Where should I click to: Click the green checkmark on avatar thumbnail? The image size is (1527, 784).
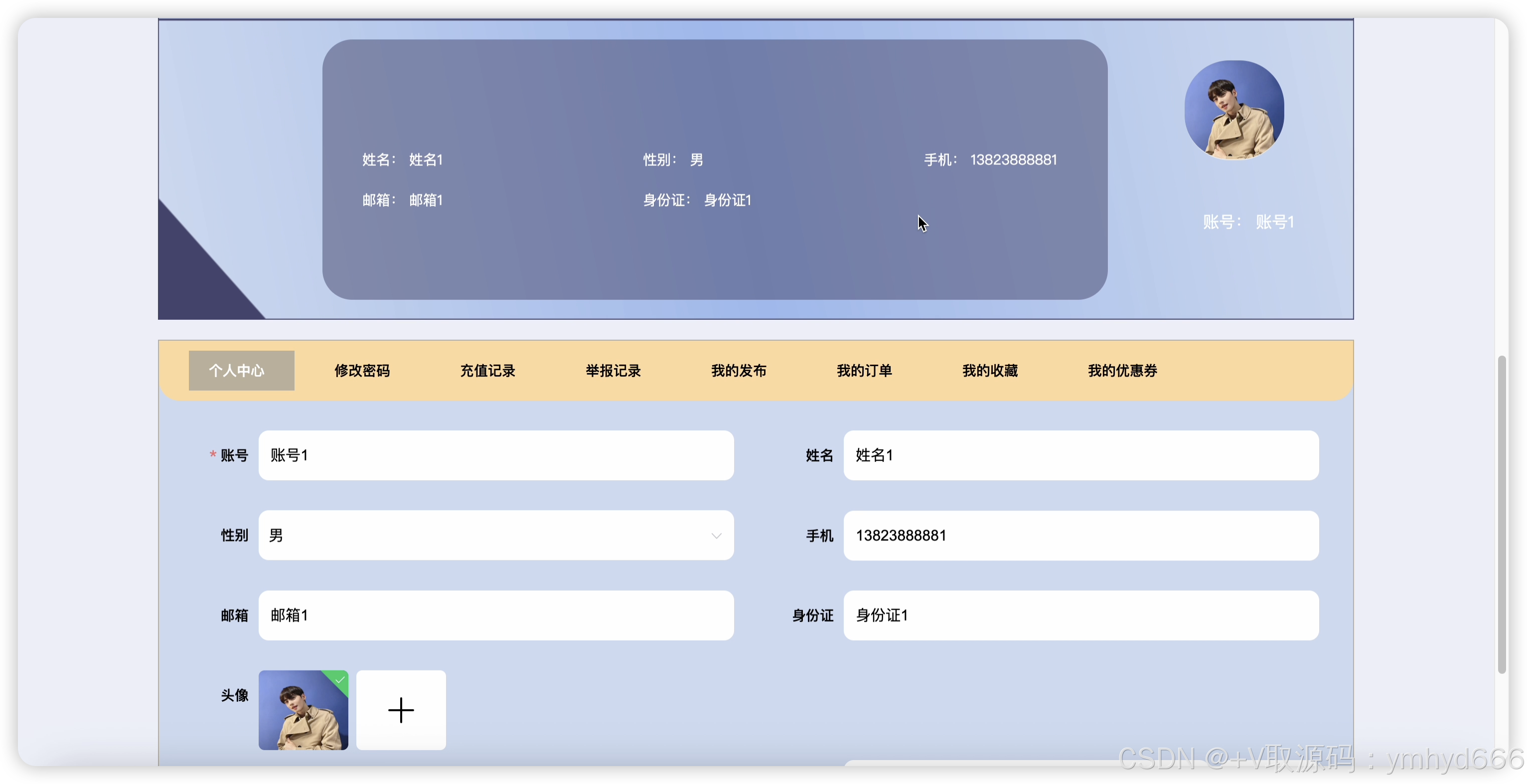point(340,679)
